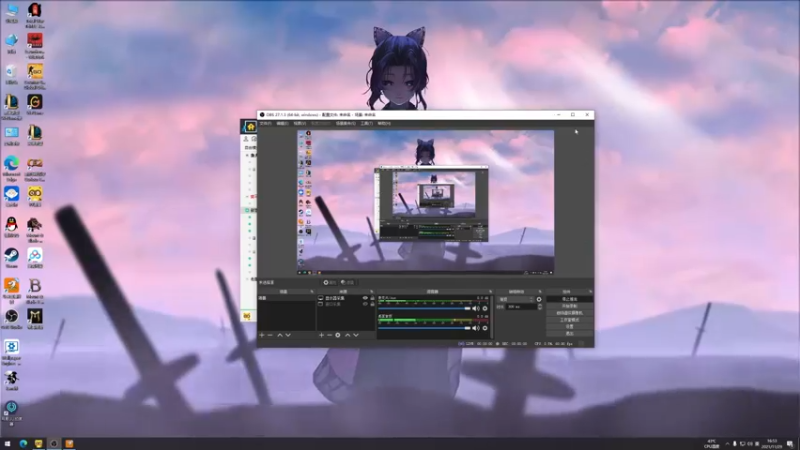Click the microphone volume slider

pos(424,309)
